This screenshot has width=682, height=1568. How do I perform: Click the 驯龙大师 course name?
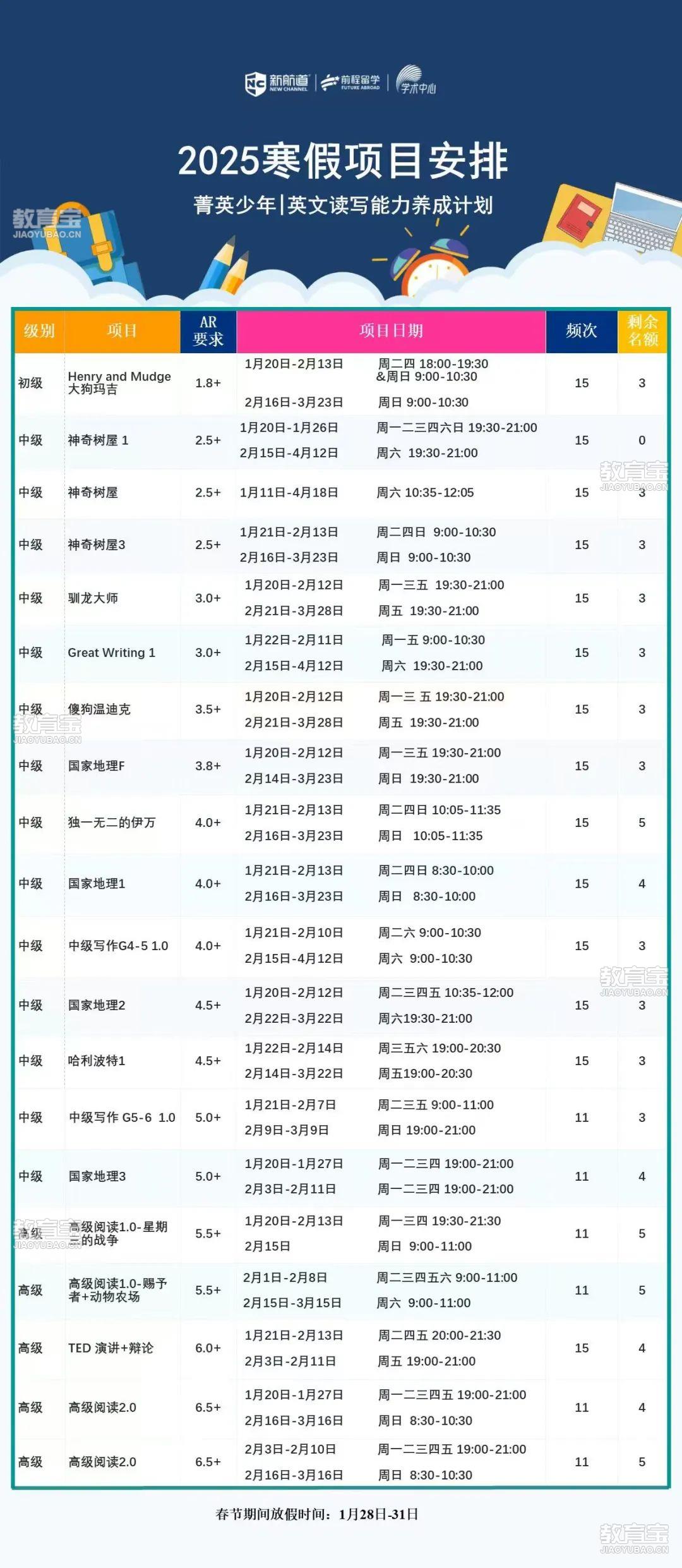pos(93,598)
